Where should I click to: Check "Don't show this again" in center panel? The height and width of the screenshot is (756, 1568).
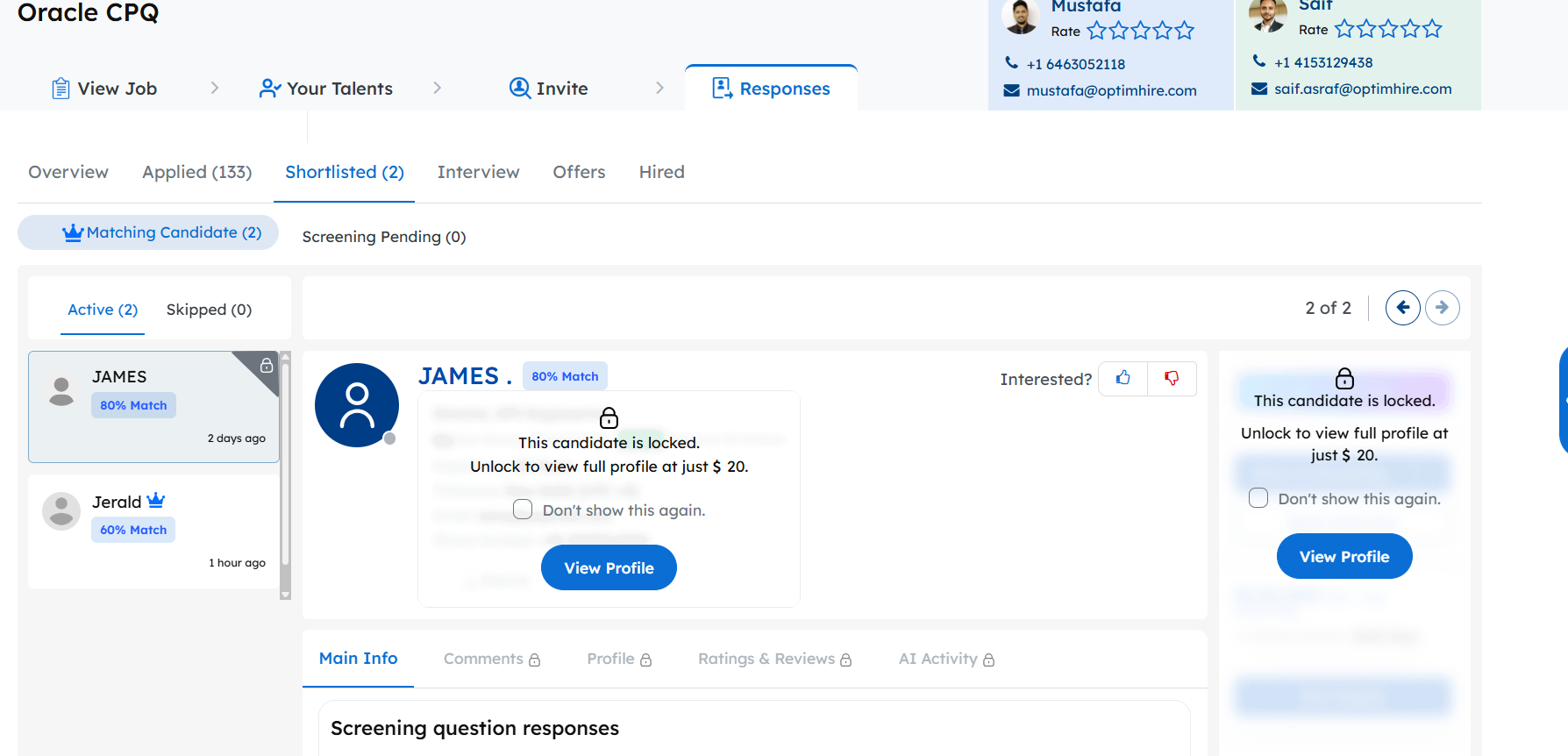(523, 510)
